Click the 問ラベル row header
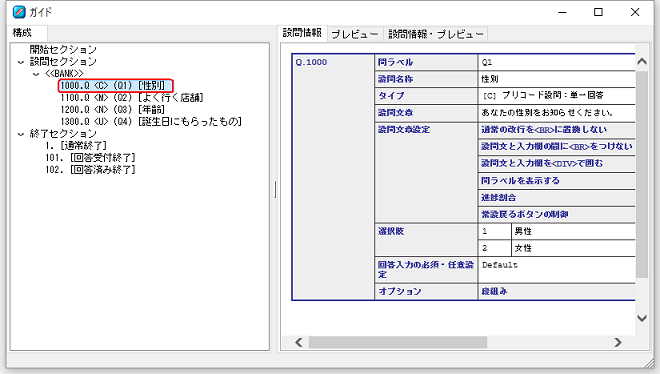The width and height of the screenshot is (660, 374). point(426,62)
